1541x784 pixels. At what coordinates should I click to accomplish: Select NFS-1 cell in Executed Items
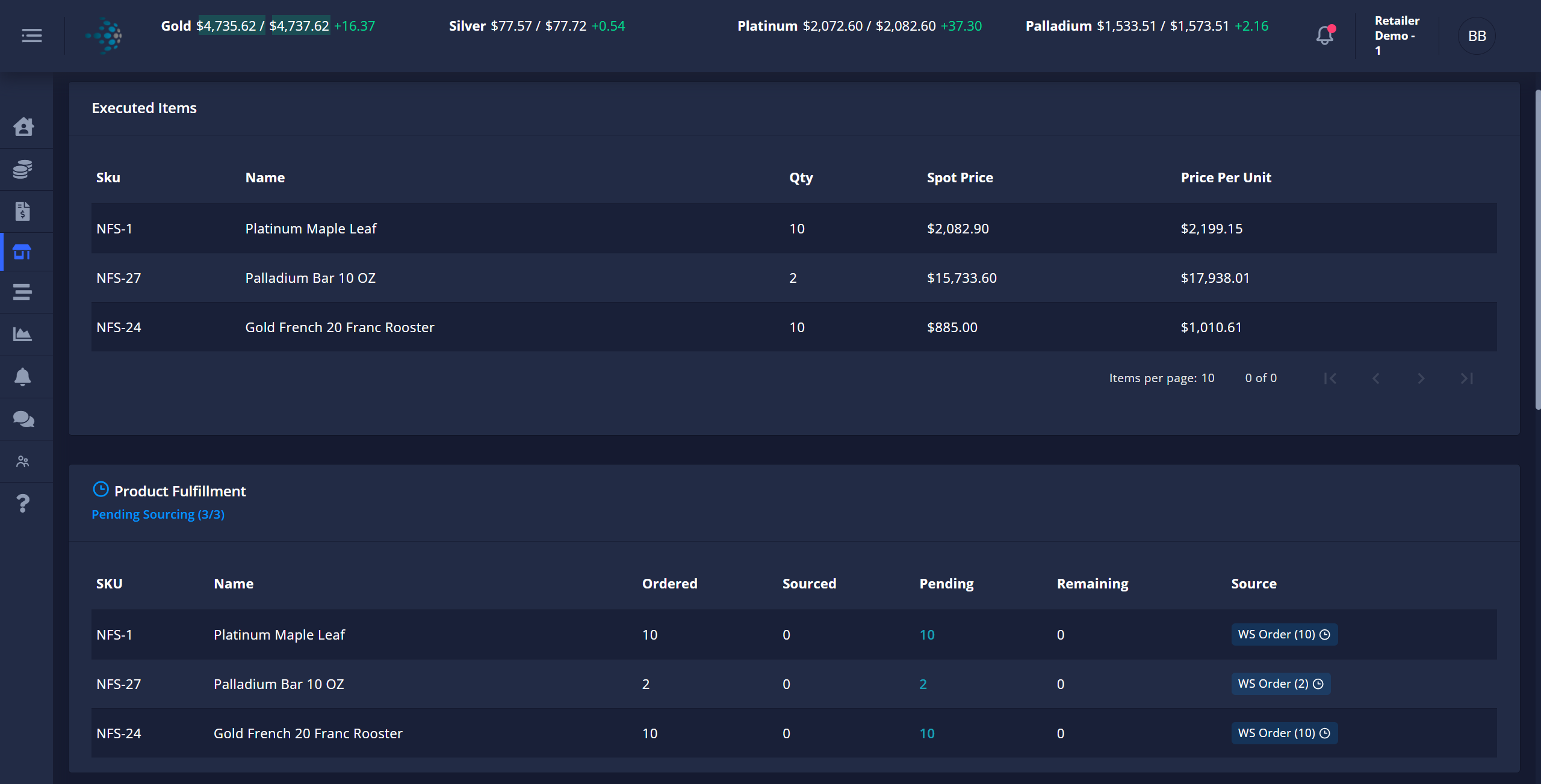click(114, 229)
